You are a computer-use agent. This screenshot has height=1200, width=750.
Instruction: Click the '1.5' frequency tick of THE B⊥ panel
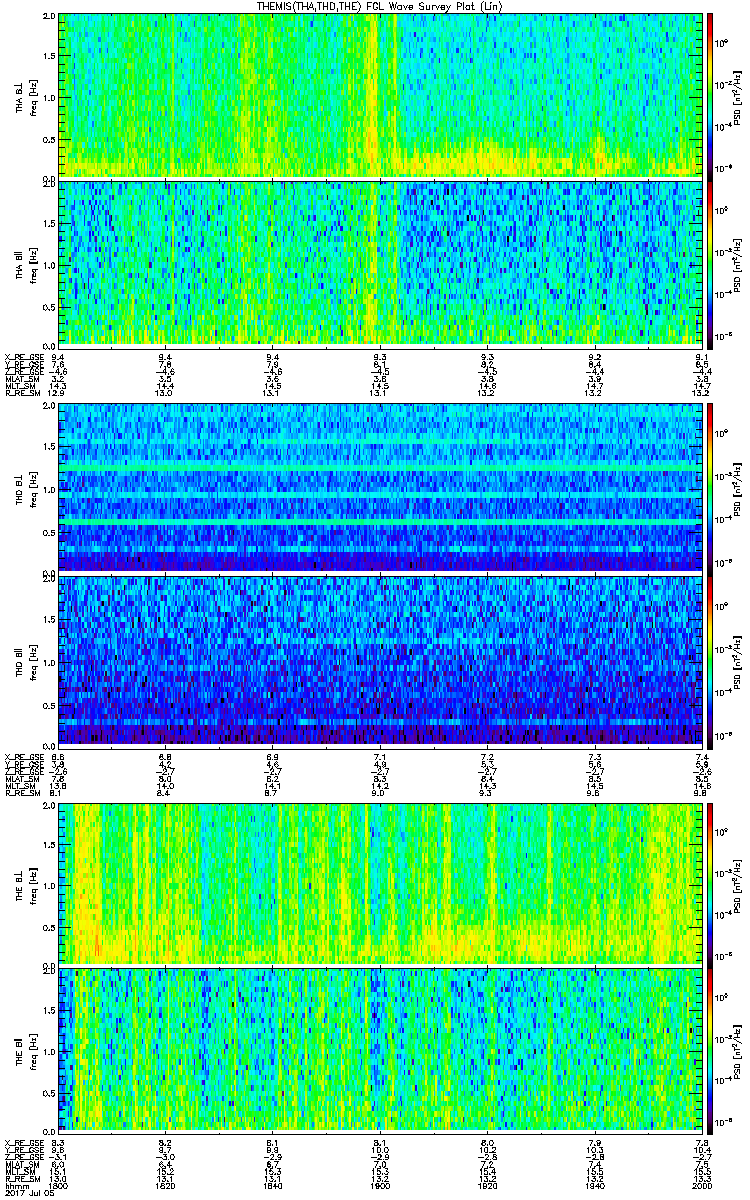[49, 844]
